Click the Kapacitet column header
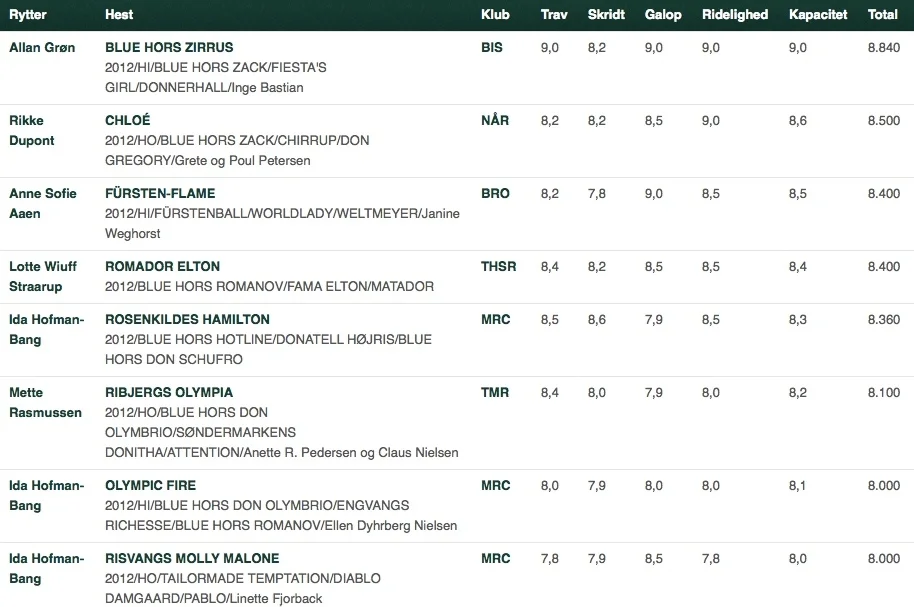This screenshot has height=607, width=914. 818,15
